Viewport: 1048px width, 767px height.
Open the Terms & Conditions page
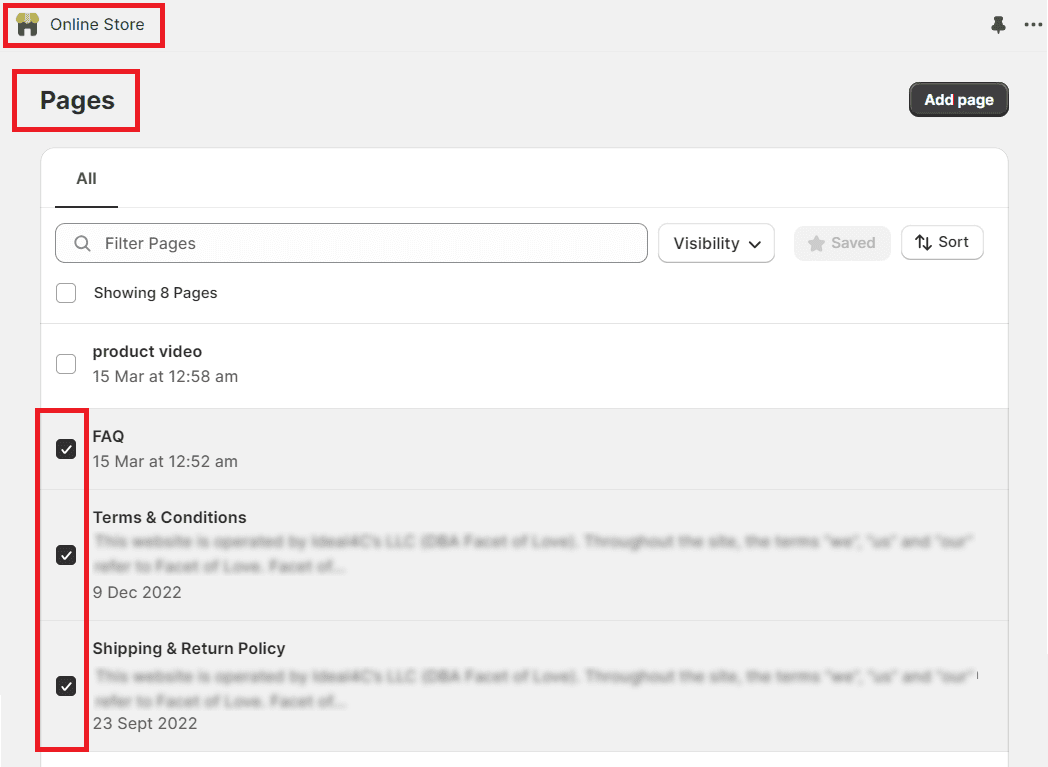pyautogui.click(x=169, y=517)
